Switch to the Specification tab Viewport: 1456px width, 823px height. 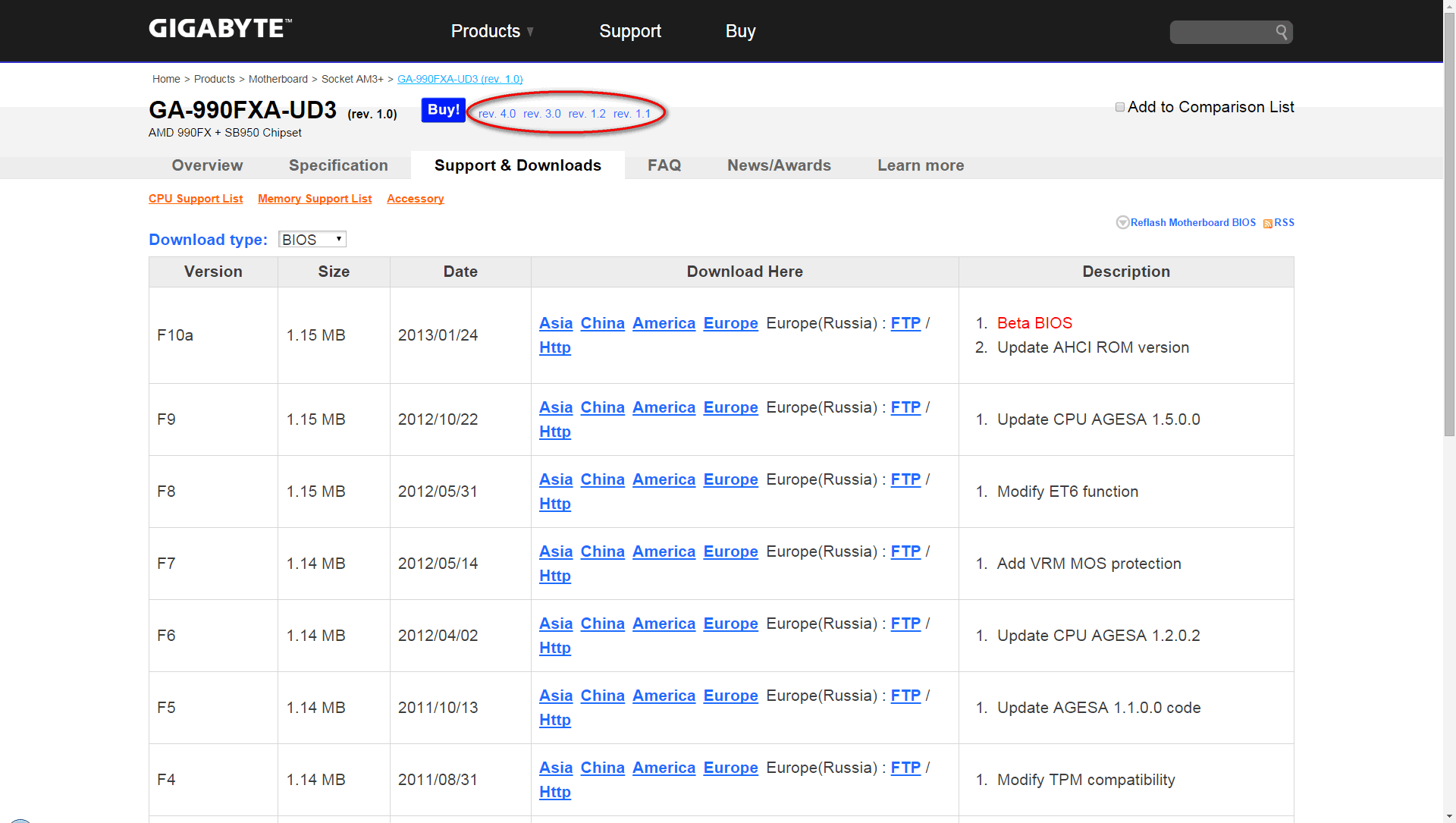(x=338, y=165)
